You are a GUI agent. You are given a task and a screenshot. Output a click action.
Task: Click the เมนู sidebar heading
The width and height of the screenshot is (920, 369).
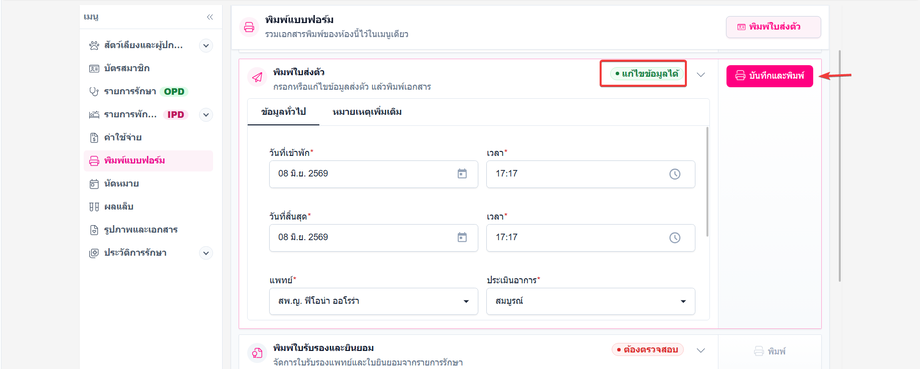91,17
